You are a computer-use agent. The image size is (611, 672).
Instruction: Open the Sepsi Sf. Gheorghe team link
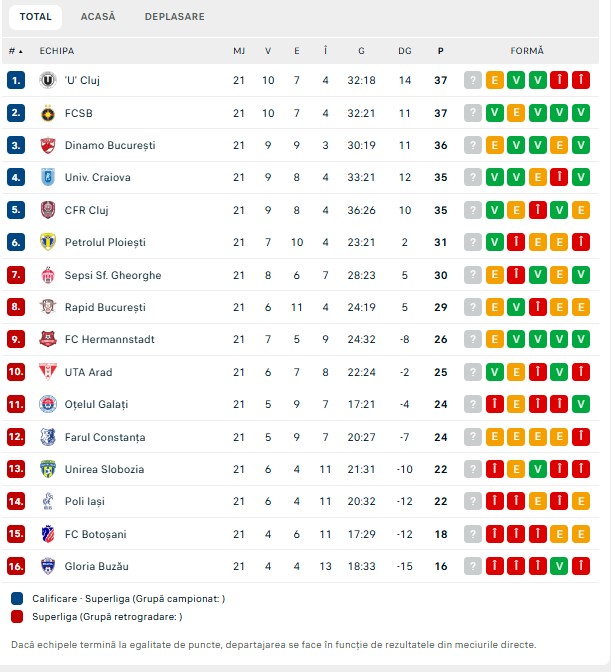coord(112,275)
